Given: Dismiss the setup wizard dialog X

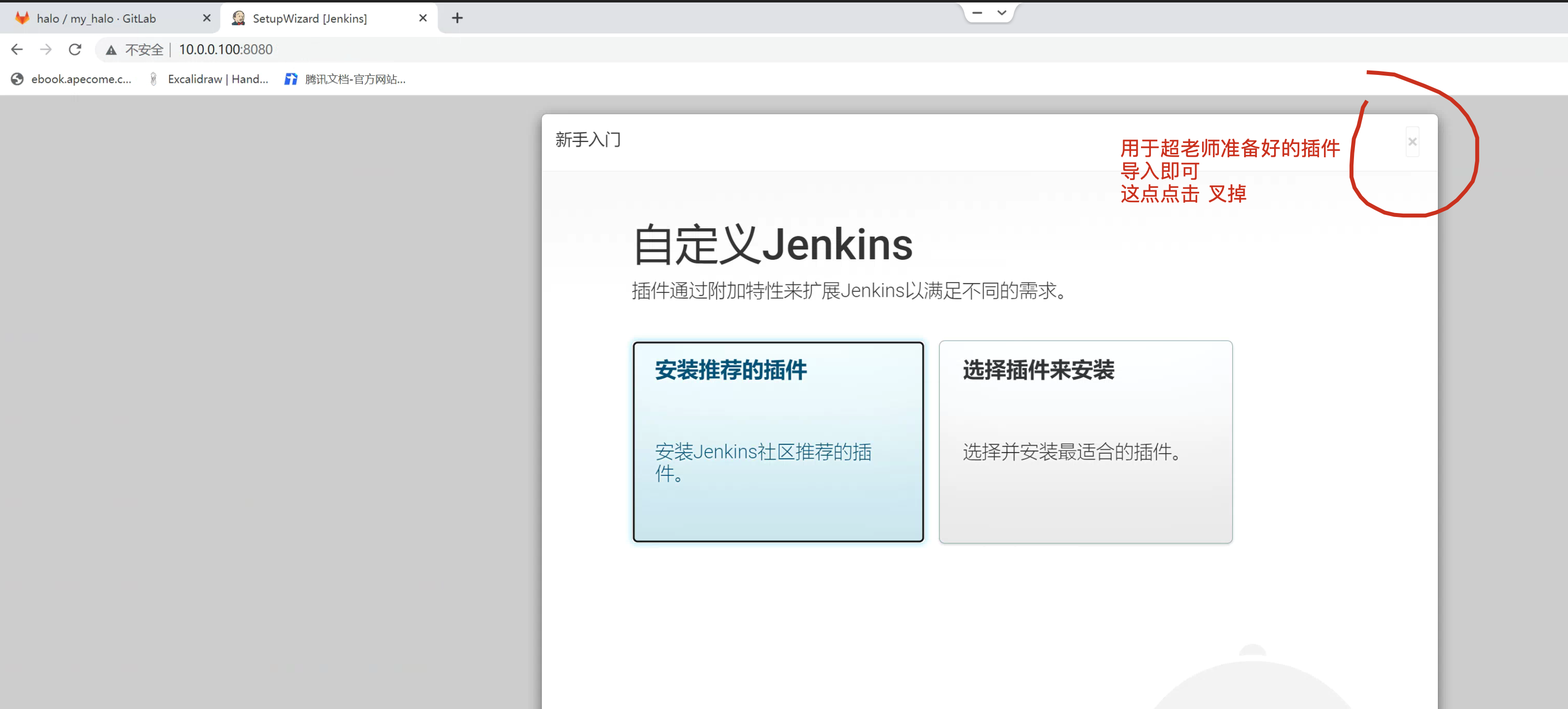Looking at the screenshot, I should (x=1412, y=142).
